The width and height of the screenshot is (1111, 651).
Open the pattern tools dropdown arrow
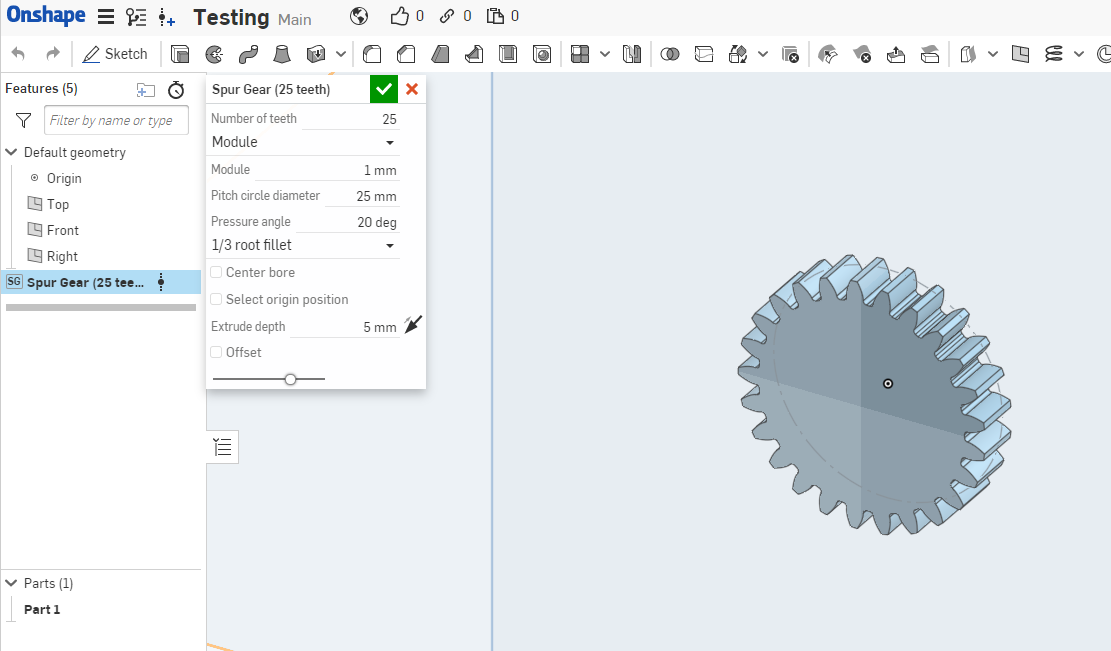tap(605, 54)
